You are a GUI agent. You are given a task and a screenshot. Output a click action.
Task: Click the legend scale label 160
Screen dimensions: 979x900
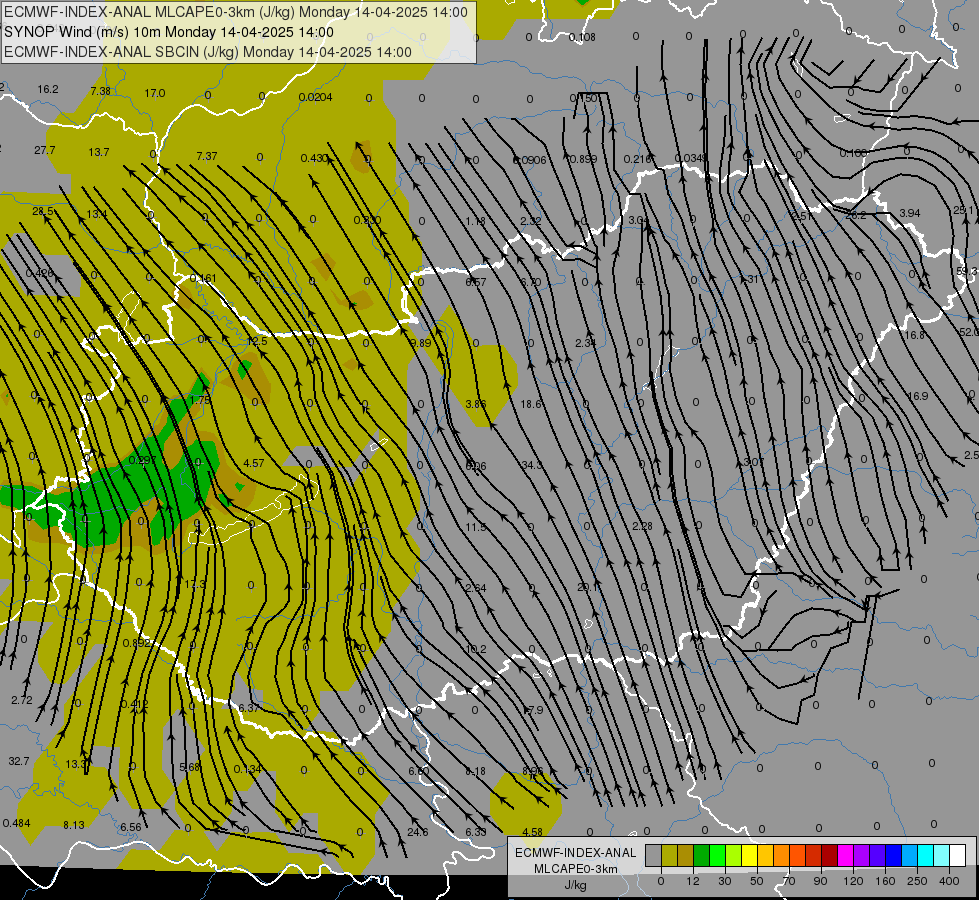(x=885, y=881)
